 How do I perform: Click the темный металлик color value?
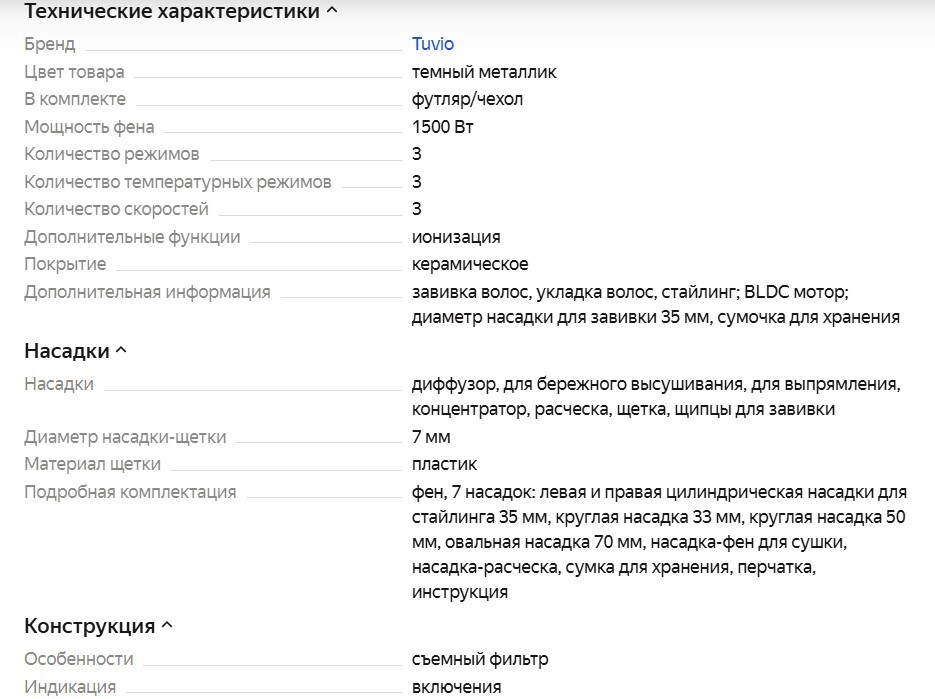pos(484,72)
